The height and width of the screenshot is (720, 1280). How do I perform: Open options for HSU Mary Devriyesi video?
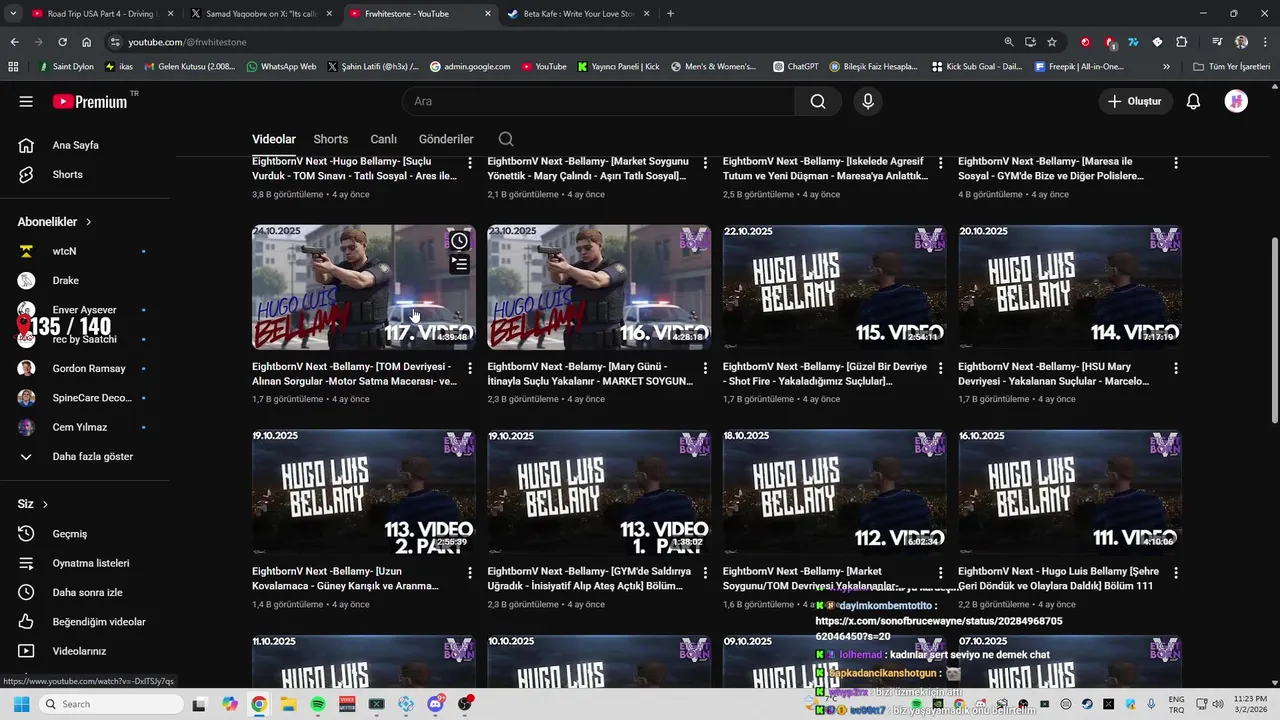pyautogui.click(x=1176, y=368)
